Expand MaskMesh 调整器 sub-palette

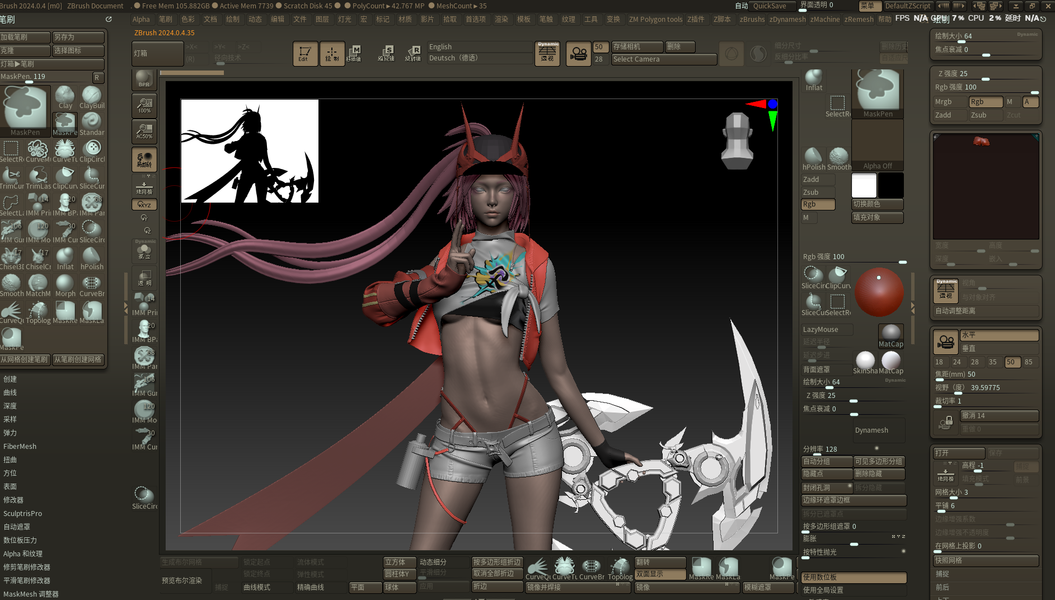click(31, 594)
